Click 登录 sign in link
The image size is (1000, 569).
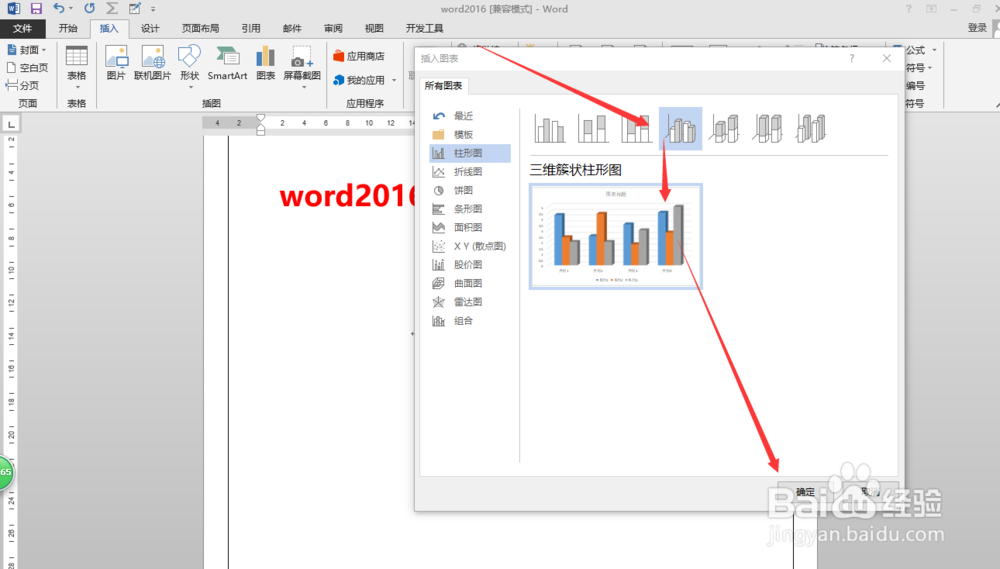[x=977, y=27]
